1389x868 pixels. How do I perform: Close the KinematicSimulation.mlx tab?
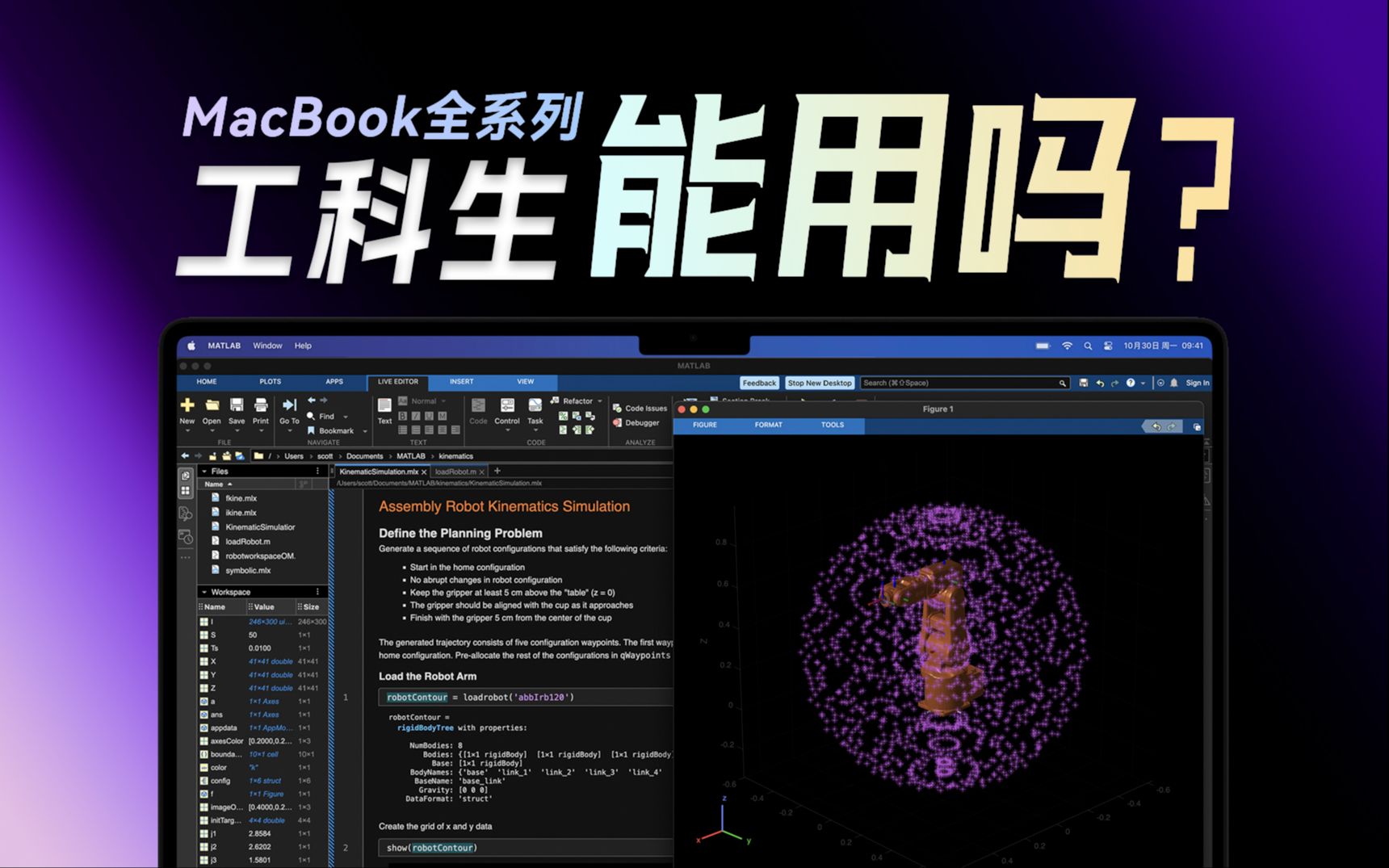424,472
